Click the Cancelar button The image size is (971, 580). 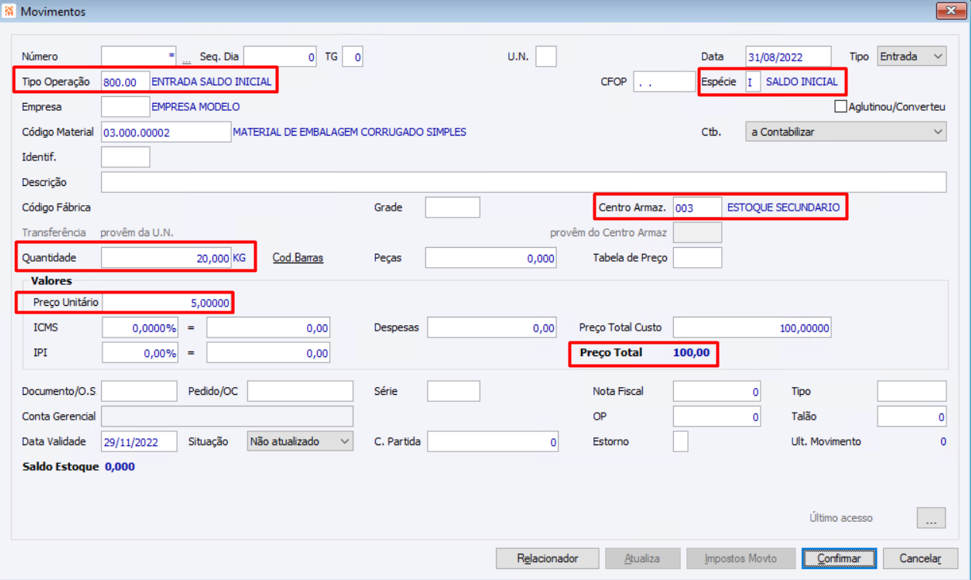tap(920, 558)
